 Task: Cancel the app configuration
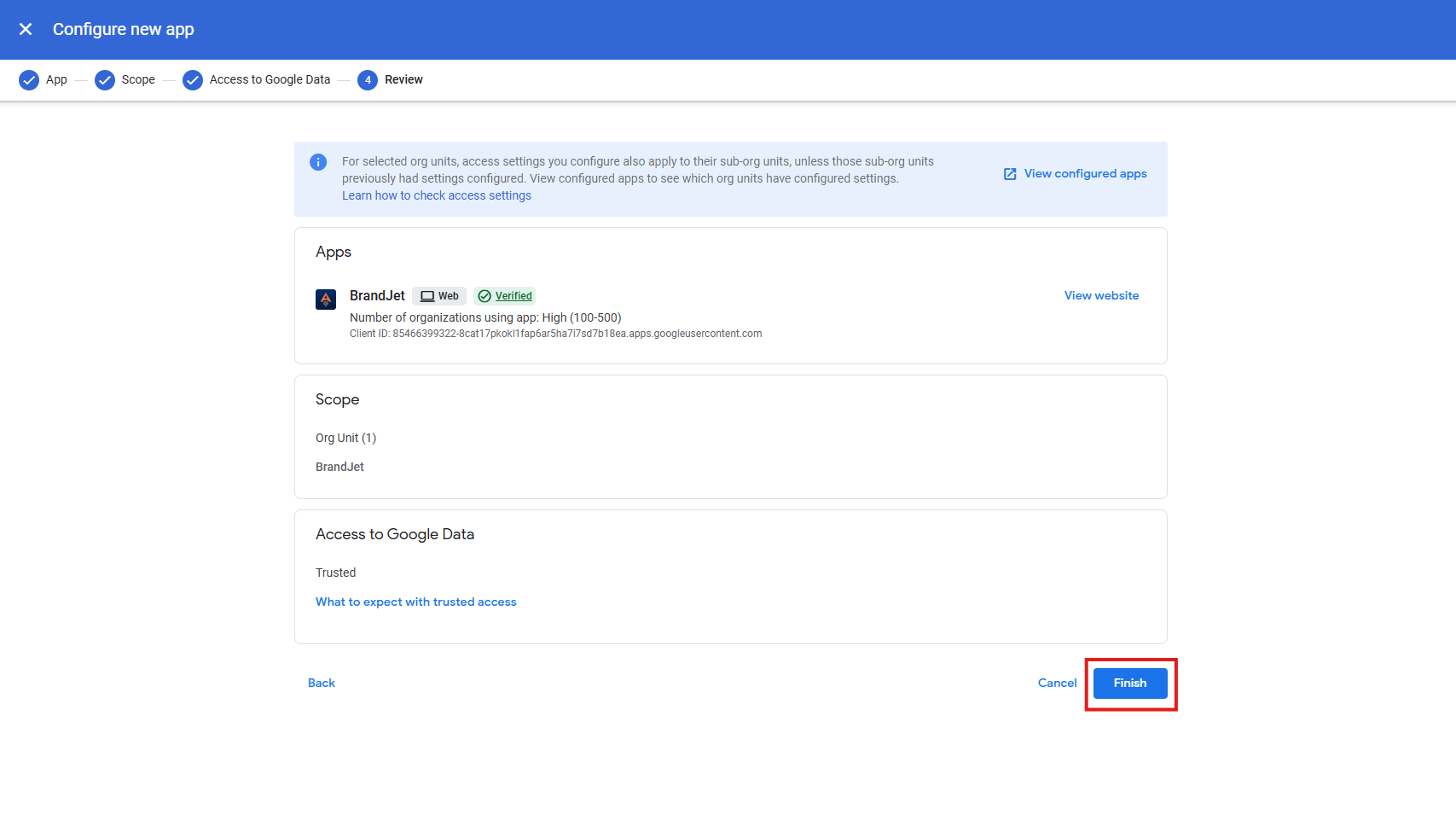[x=1058, y=683]
